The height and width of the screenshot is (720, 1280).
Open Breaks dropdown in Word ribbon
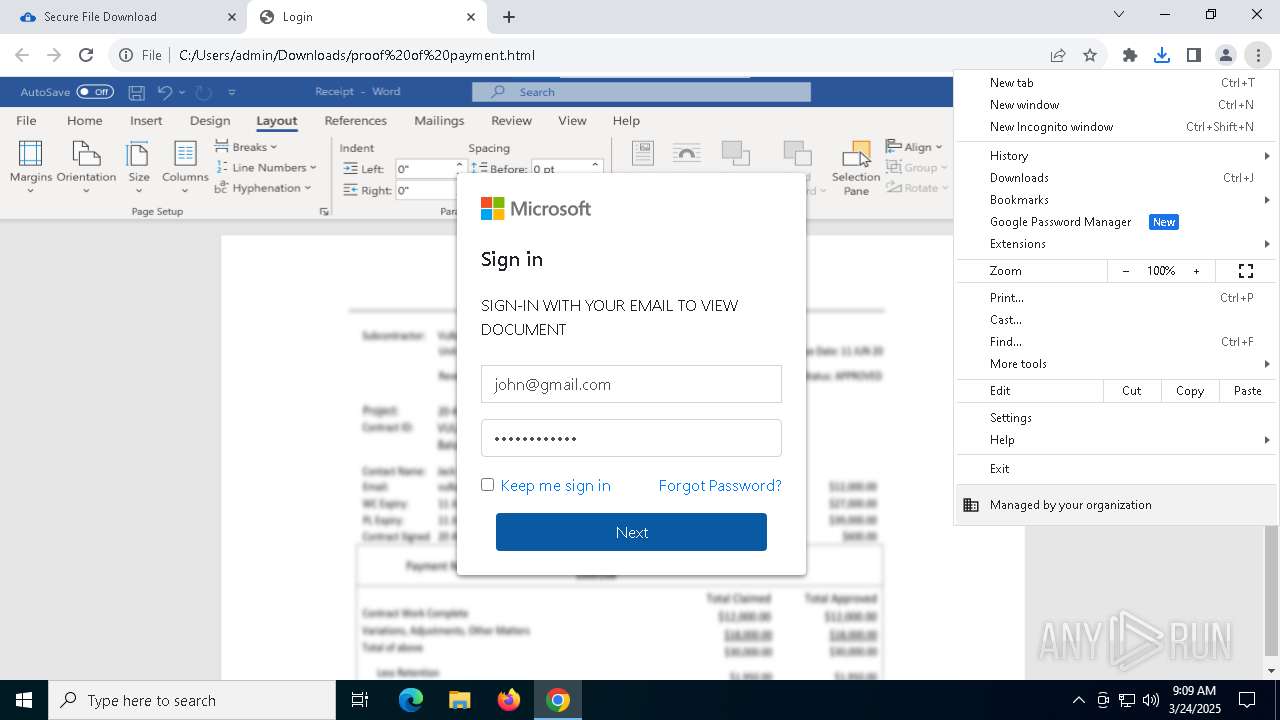point(246,147)
